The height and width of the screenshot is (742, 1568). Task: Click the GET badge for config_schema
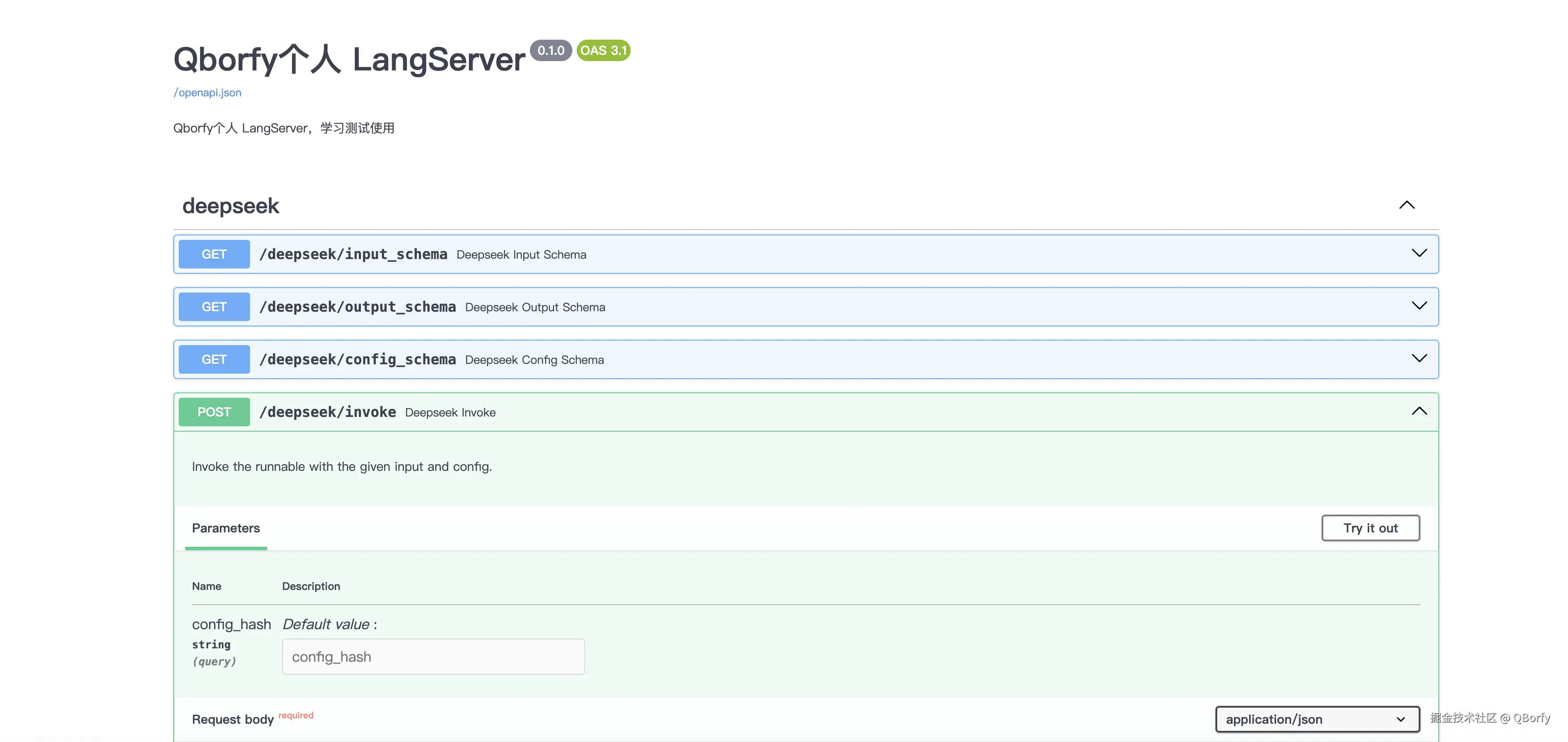coord(213,359)
